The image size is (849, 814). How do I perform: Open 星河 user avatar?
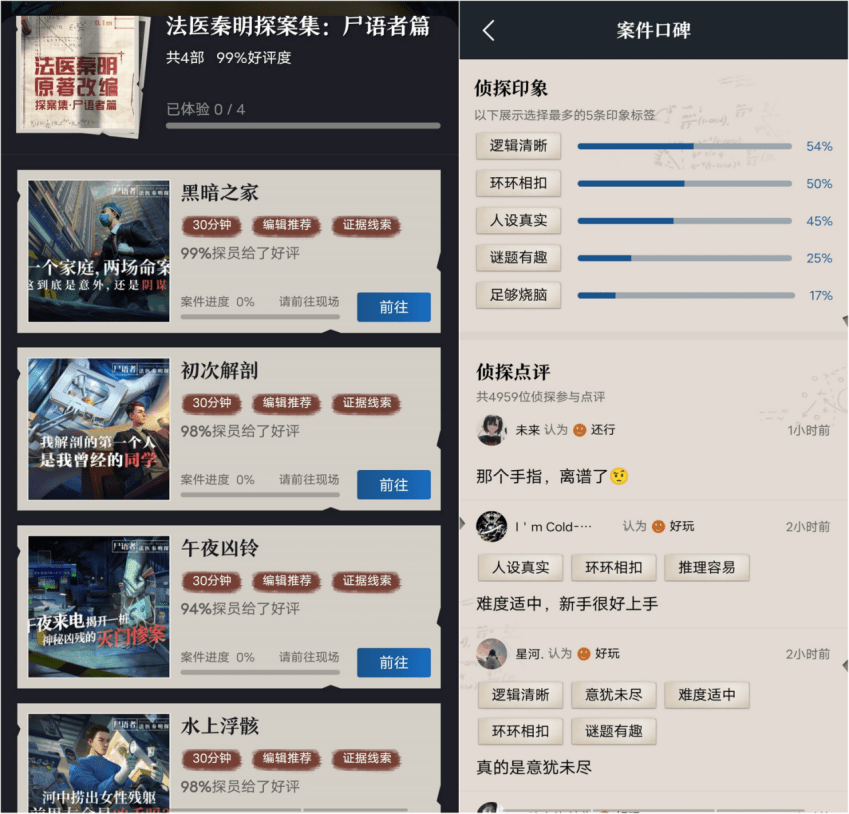[x=491, y=654]
